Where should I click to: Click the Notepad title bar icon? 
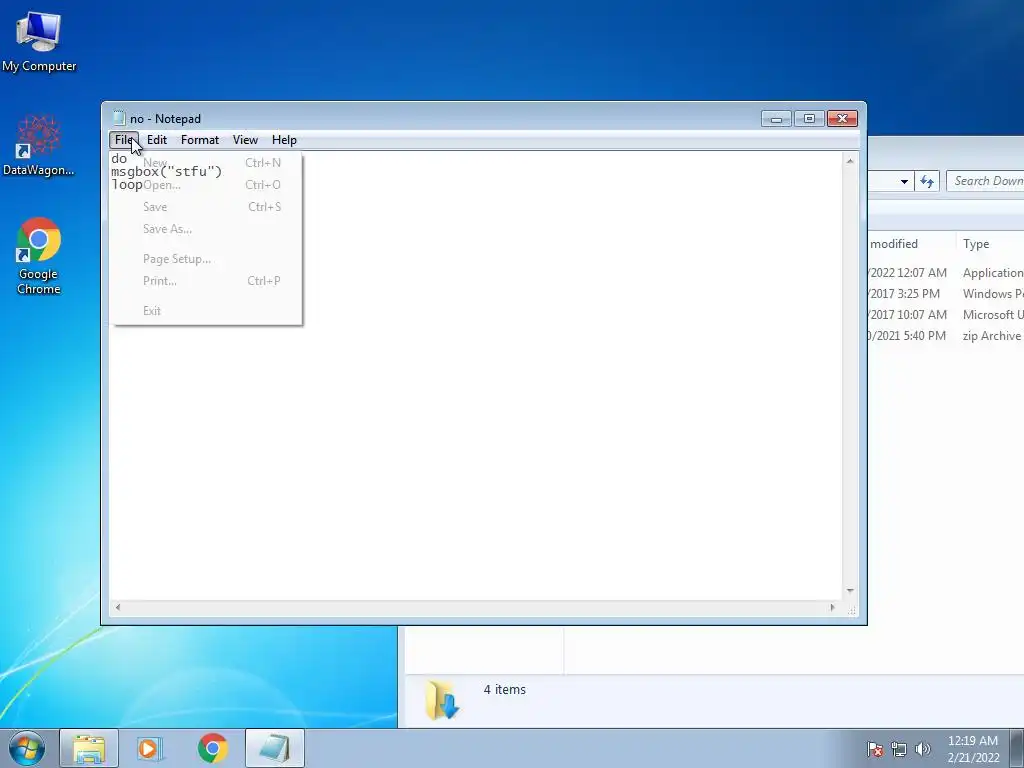point(119,118)
